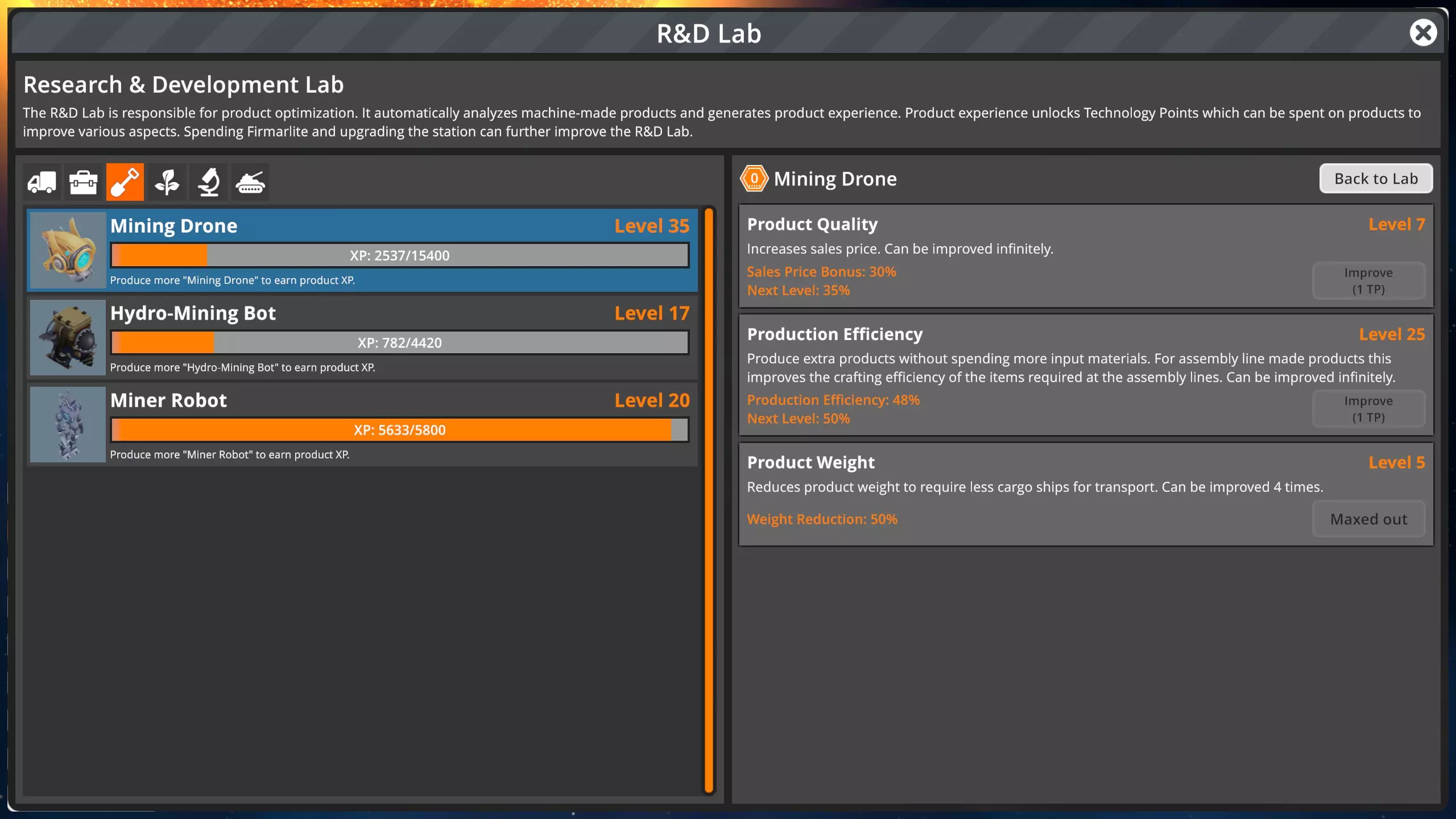This screenshot has height=819, width=1456.
Task: Click the orange product list scrollbar
Action: pos(709,500)
